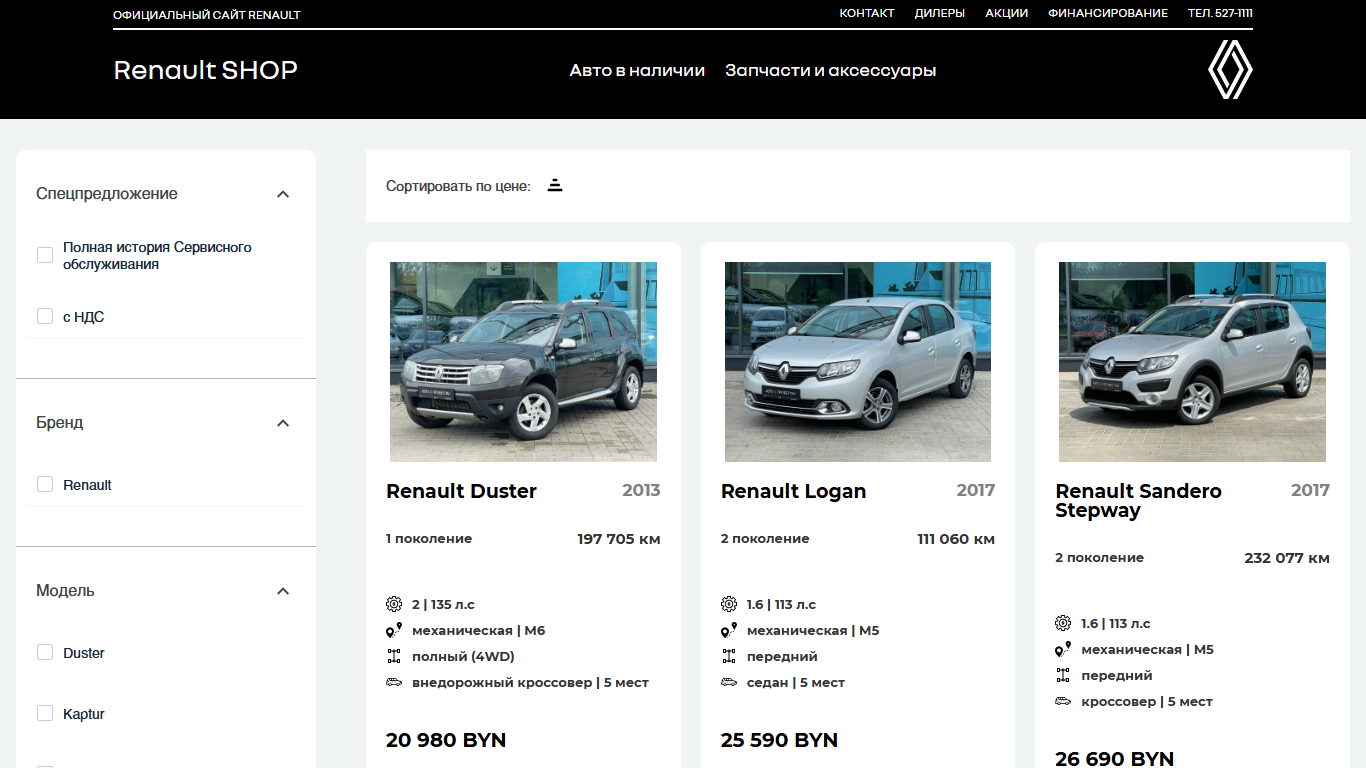Click the Renault diamond logo in header
The height and width of the screenshot is (768, 1366).
click(1230, 70)
